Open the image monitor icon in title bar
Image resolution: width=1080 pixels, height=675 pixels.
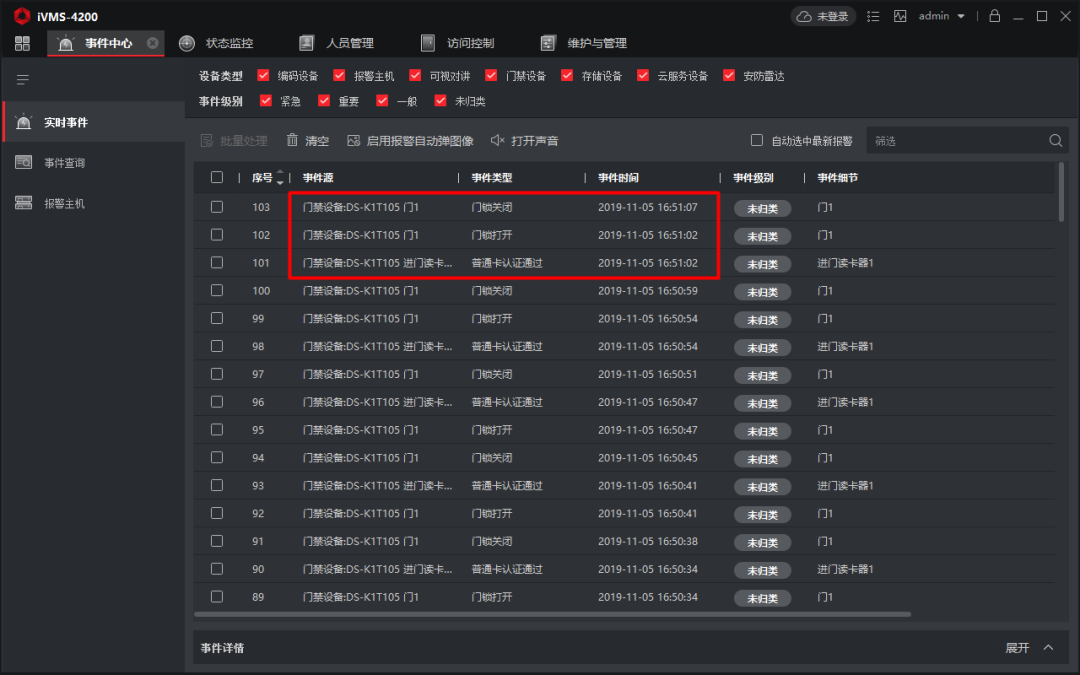point(900,16)
